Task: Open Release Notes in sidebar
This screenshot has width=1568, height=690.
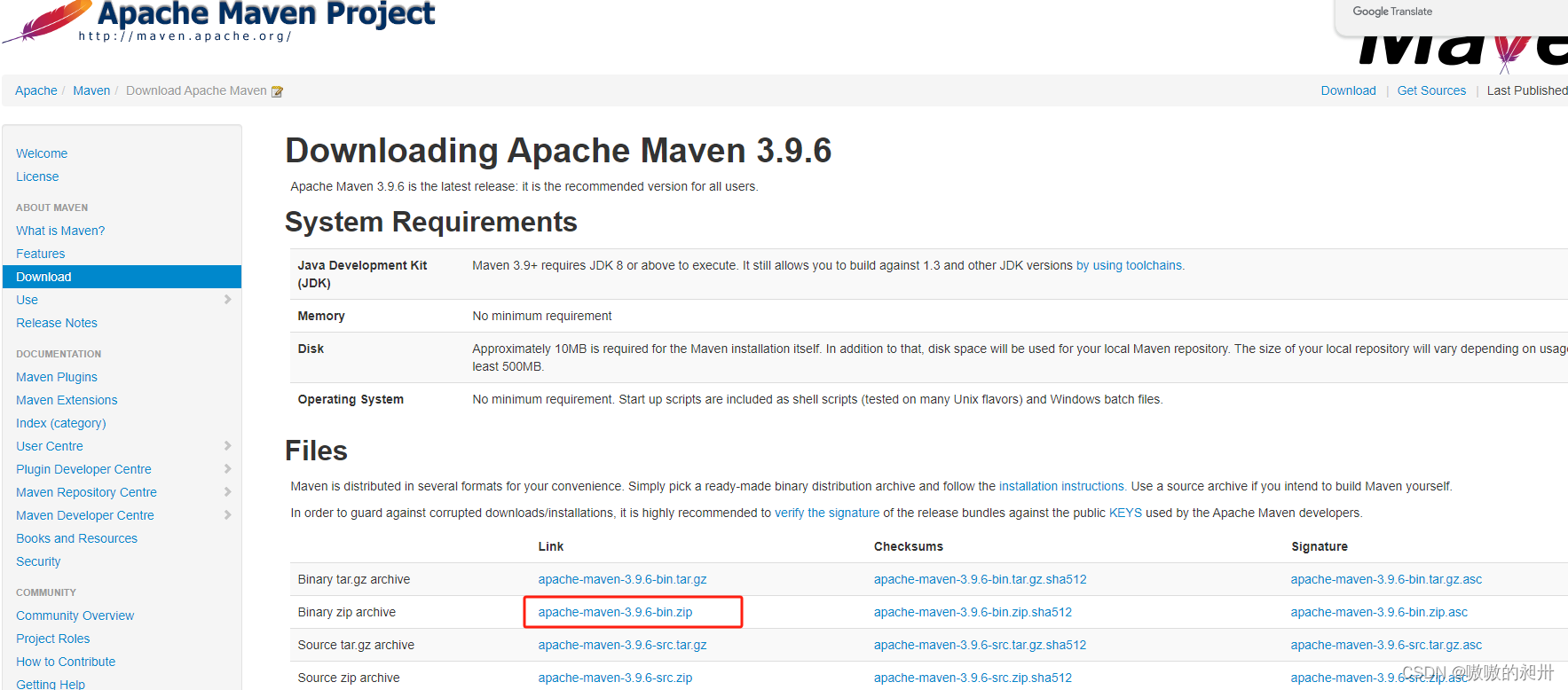Action: coord(57,323)
